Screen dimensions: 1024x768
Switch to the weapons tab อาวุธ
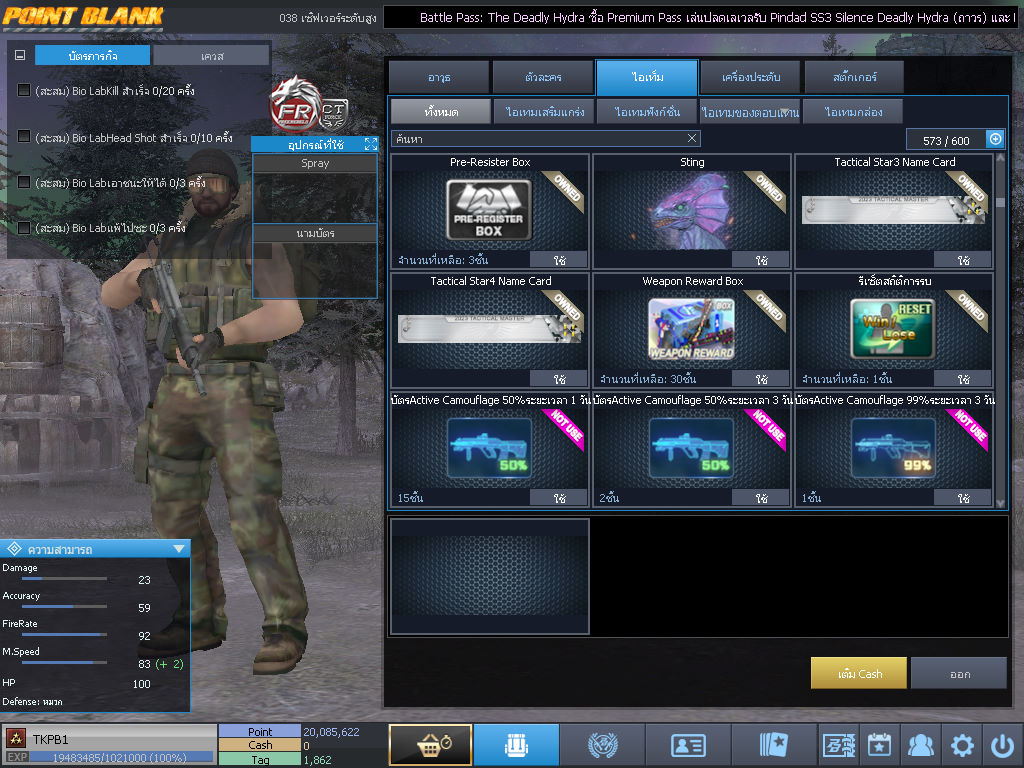click(439, 77)
